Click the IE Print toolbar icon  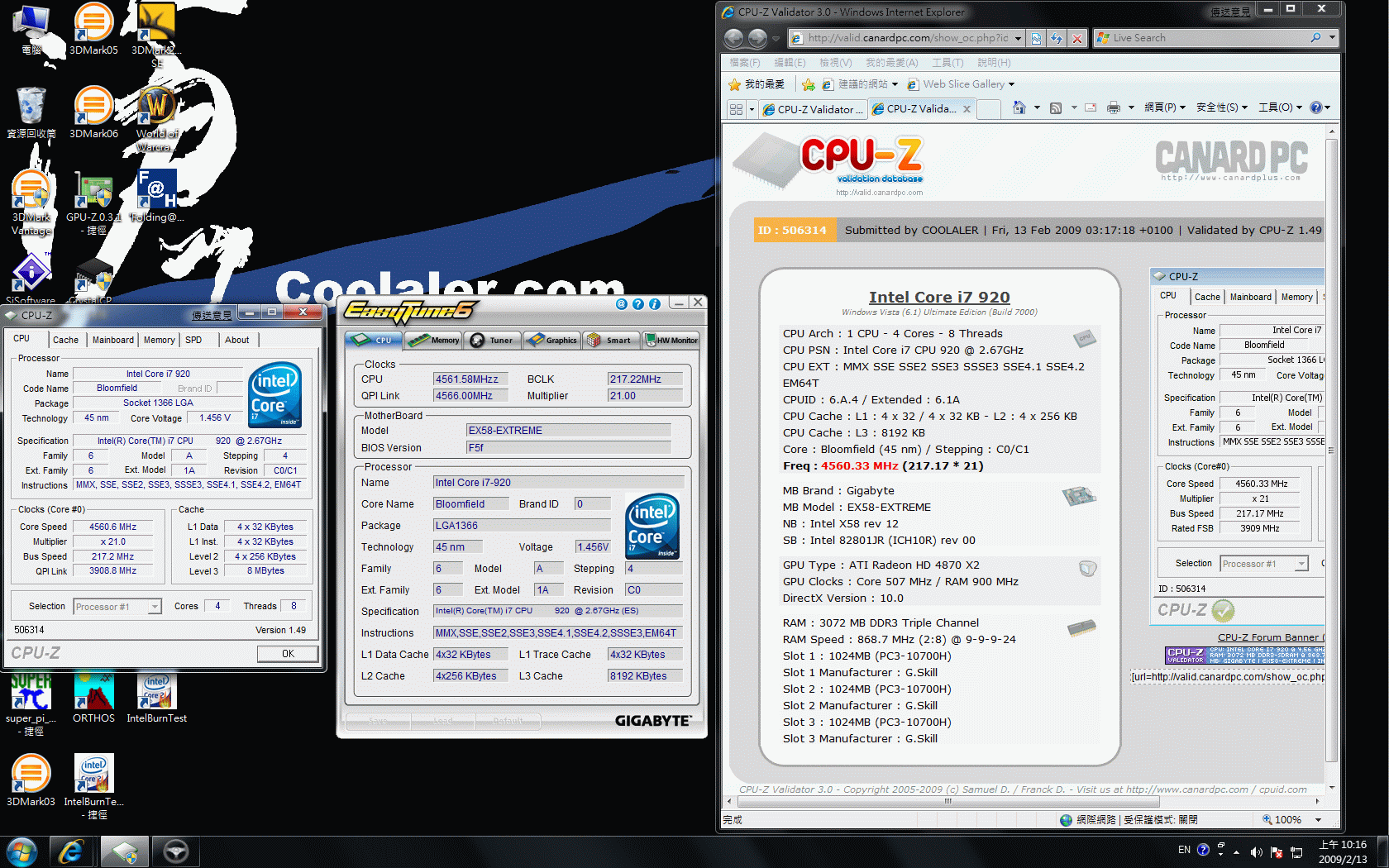1114,107
